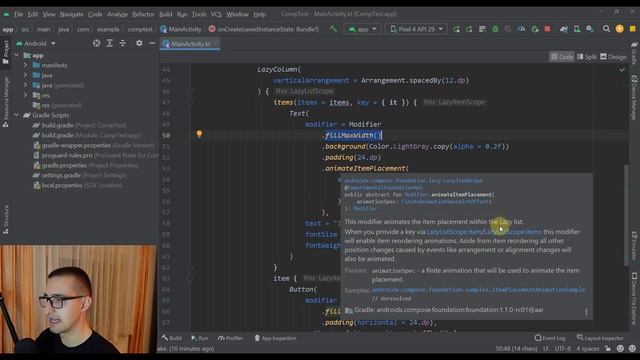Open the Run tool window
The height and width of the screenshot is (360, 640).
(x=200, y=338)
